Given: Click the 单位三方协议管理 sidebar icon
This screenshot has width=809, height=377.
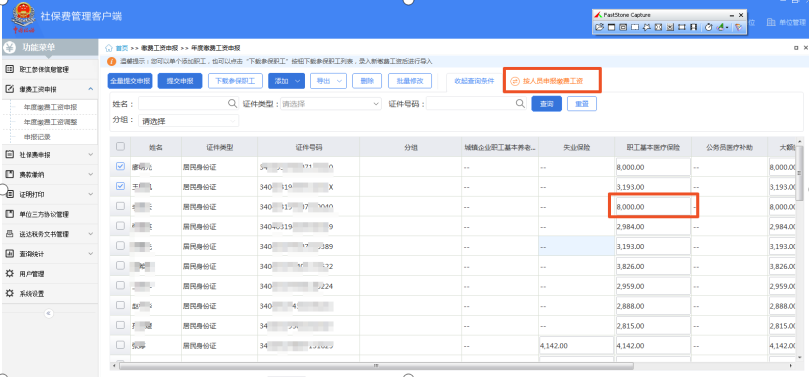Looking at the screenshot, I should pos(9,214).
